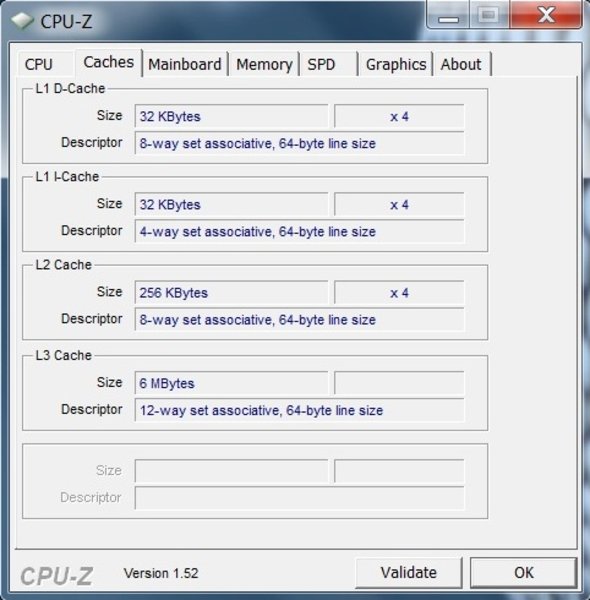Click the L2 Cache 256 KBytes field
This screenshot has height=600, width=590.
(231, 292)
